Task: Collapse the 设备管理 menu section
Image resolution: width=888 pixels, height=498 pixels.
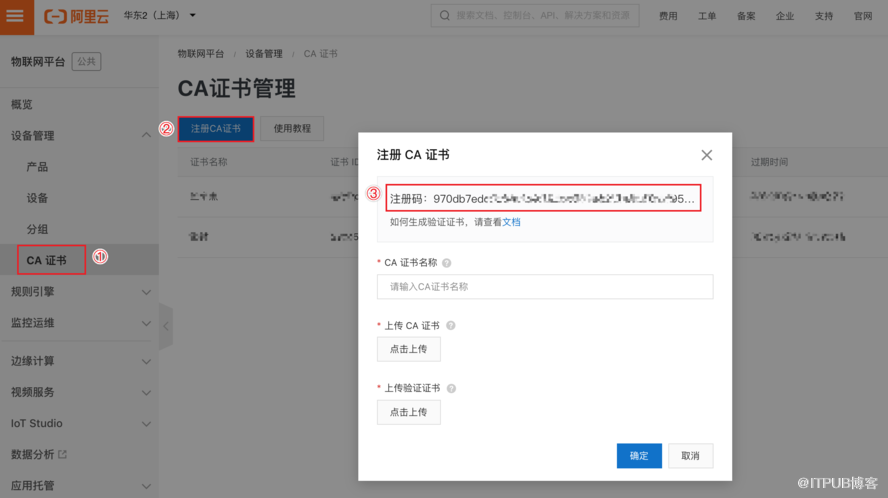Action: click(146, 136)
